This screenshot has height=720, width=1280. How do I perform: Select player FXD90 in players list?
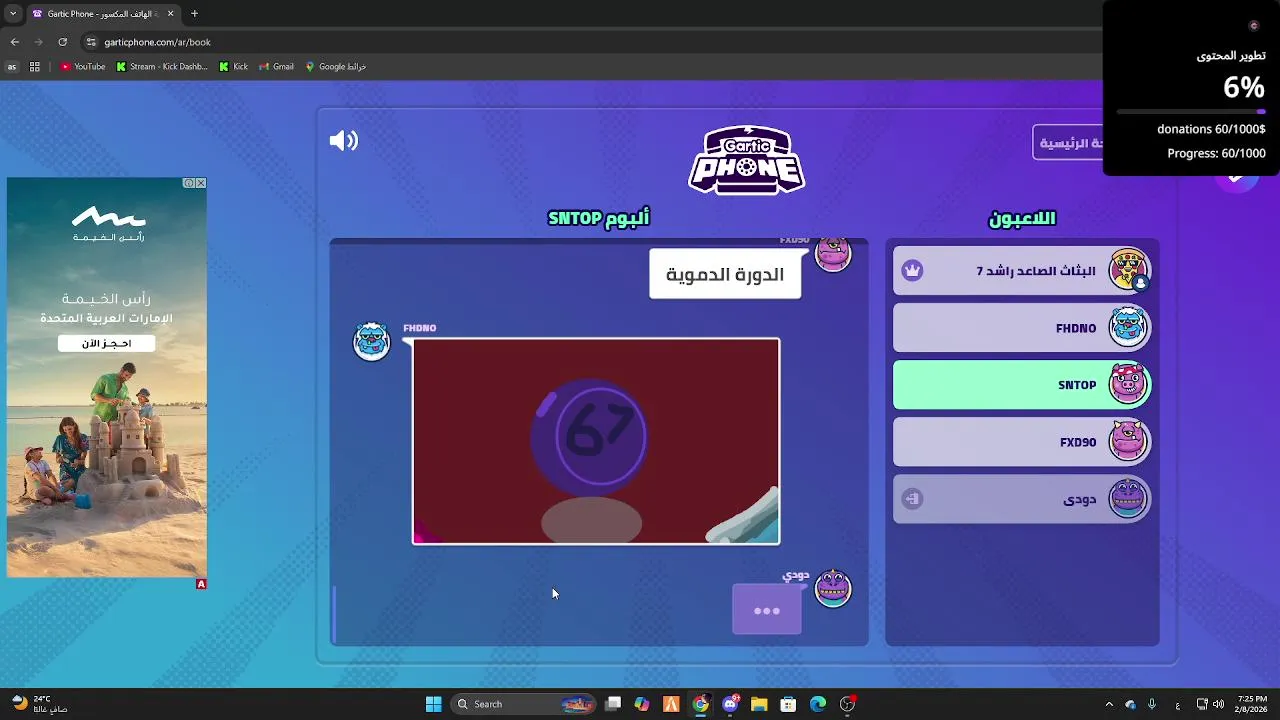point(1022,442)
